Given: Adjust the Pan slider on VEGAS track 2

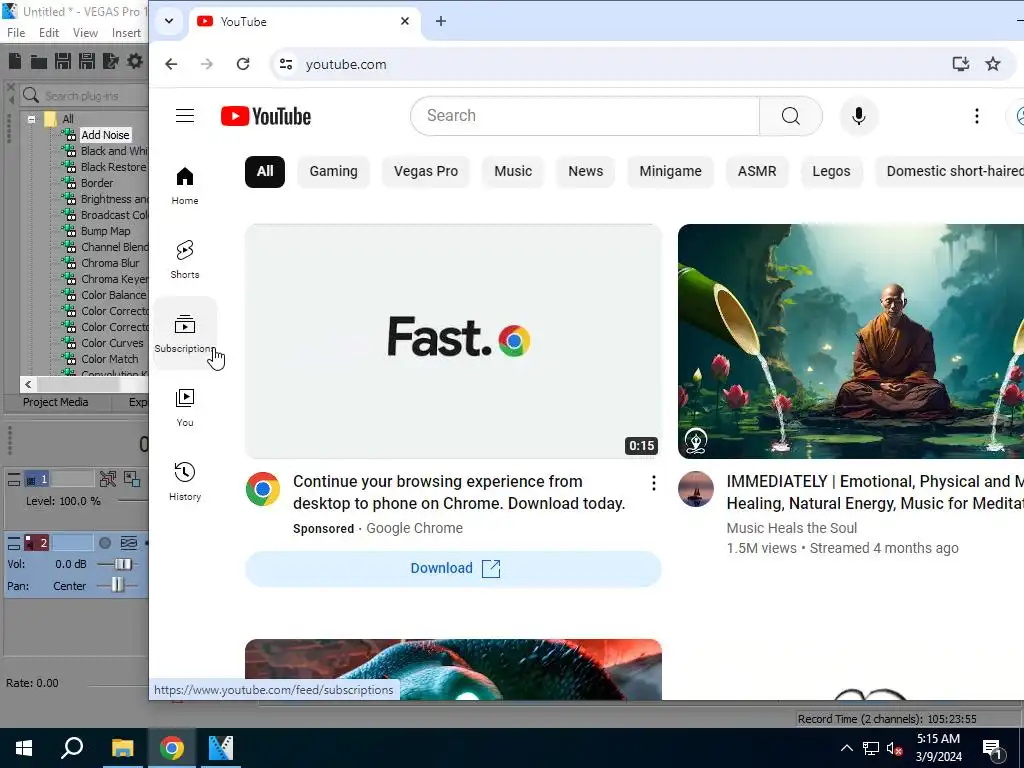Looking at the screenshot, I should 117,586.
